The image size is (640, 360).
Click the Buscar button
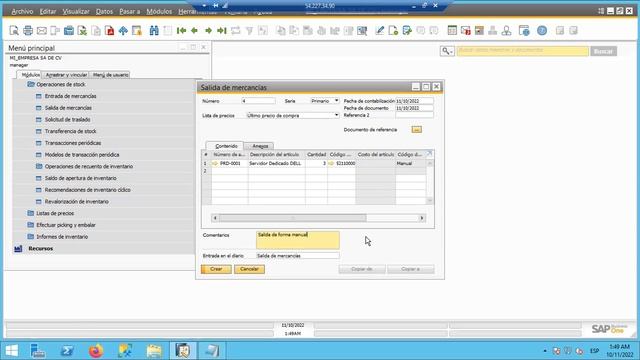603,51
